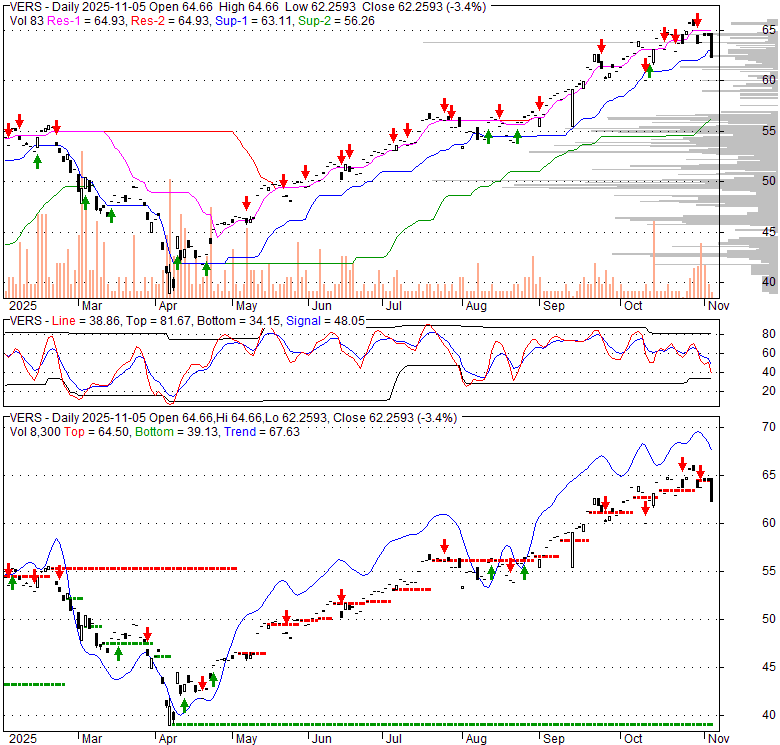The width and height of the screenshot is (780, 745).
Task: Click the red arrow in late September on the top chart
Action: 601,46
